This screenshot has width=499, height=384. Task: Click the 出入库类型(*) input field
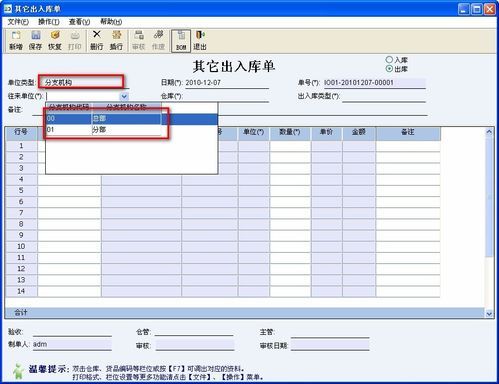coord(384,96)
